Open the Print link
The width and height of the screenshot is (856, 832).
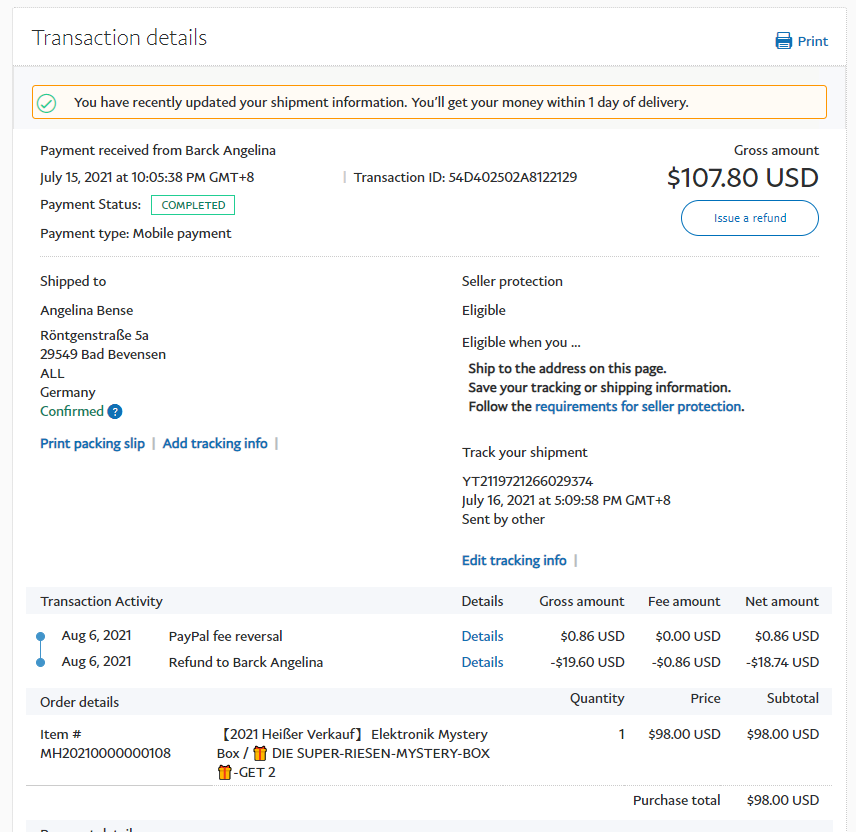coord(812,41)
